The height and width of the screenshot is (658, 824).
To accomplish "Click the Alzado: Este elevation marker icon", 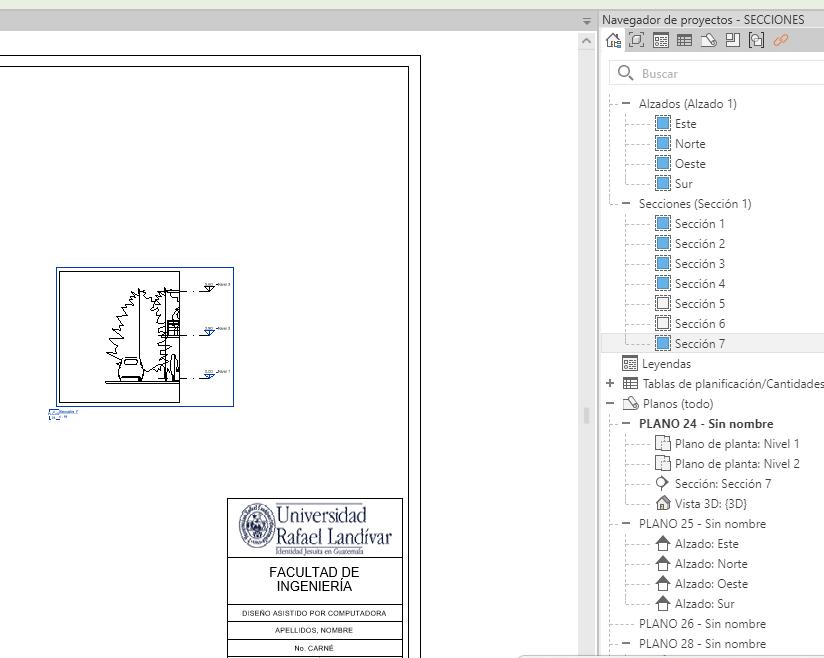I will [663, 543].
